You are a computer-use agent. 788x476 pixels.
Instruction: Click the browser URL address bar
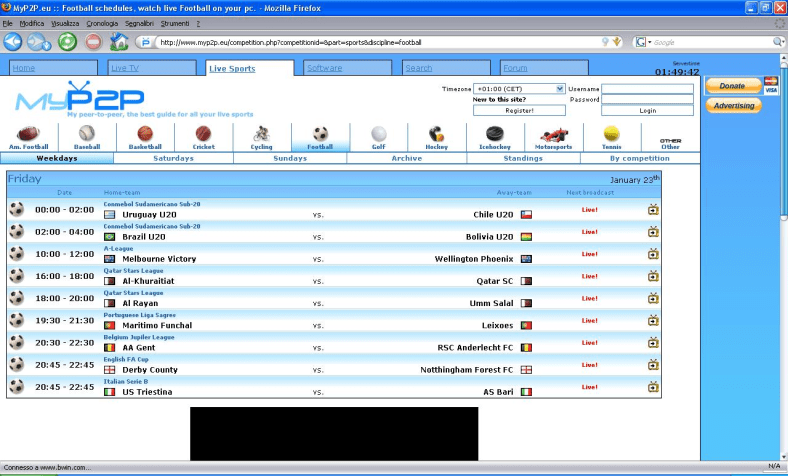click(379, 42)
